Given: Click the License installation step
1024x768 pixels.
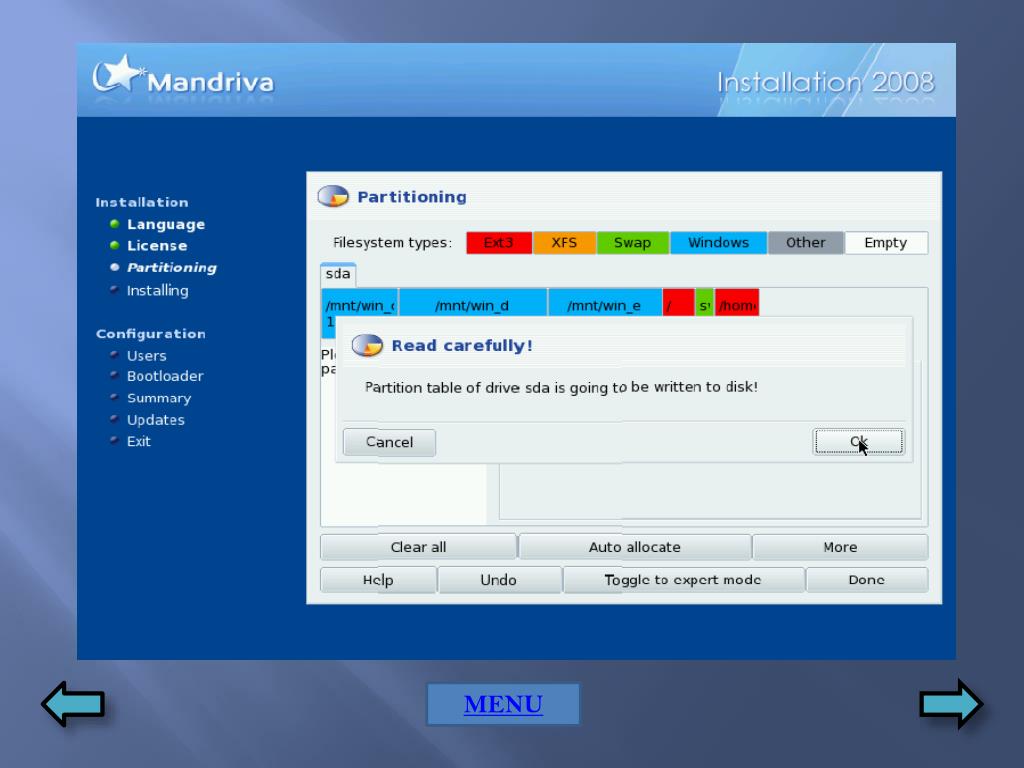Looking at the screenshot, I should click(x=157, y=246).
